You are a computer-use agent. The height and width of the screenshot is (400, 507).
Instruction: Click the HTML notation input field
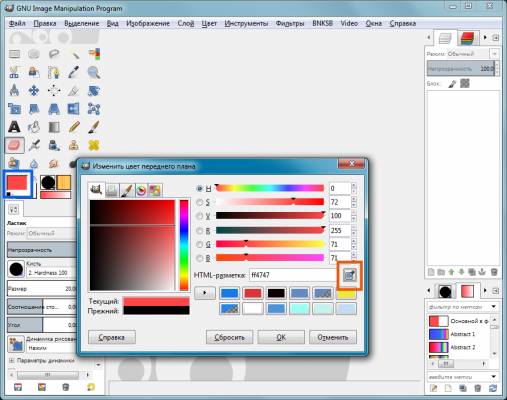[x=294, y=275]
